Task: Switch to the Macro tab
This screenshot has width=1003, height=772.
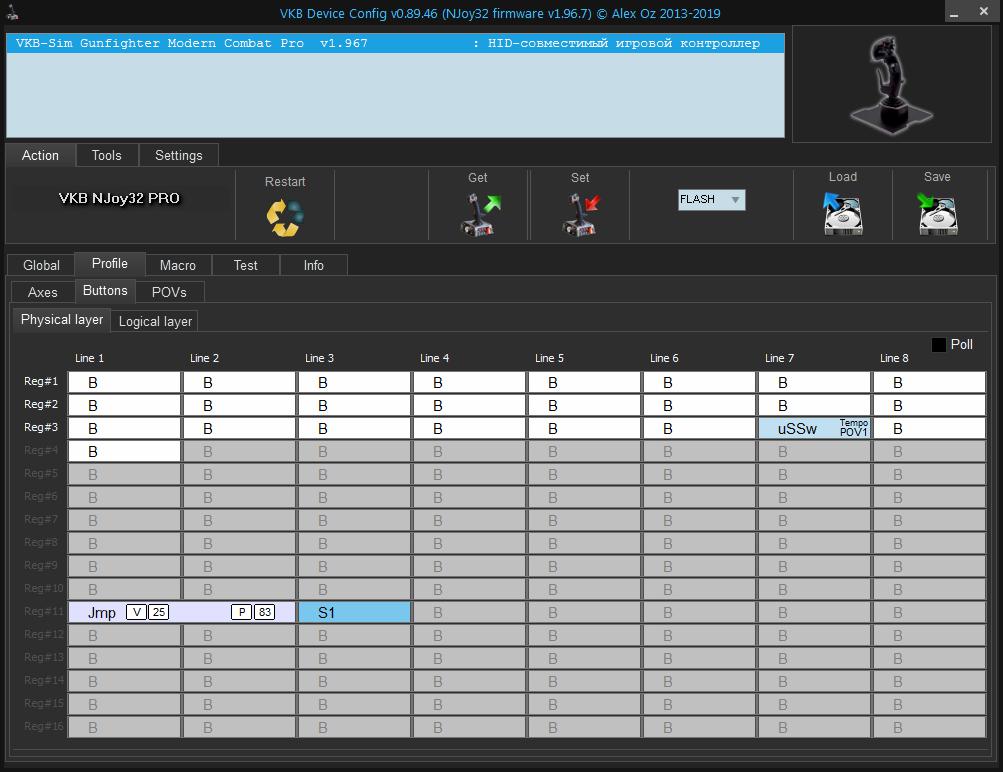Action: (x=178, y=265)
